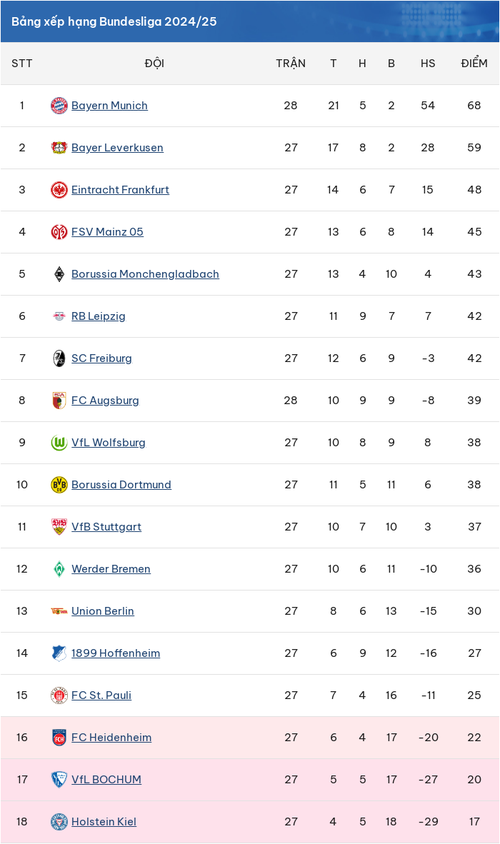
Task: Click the Werder Bremen green diamond logo
Action: 59,569
